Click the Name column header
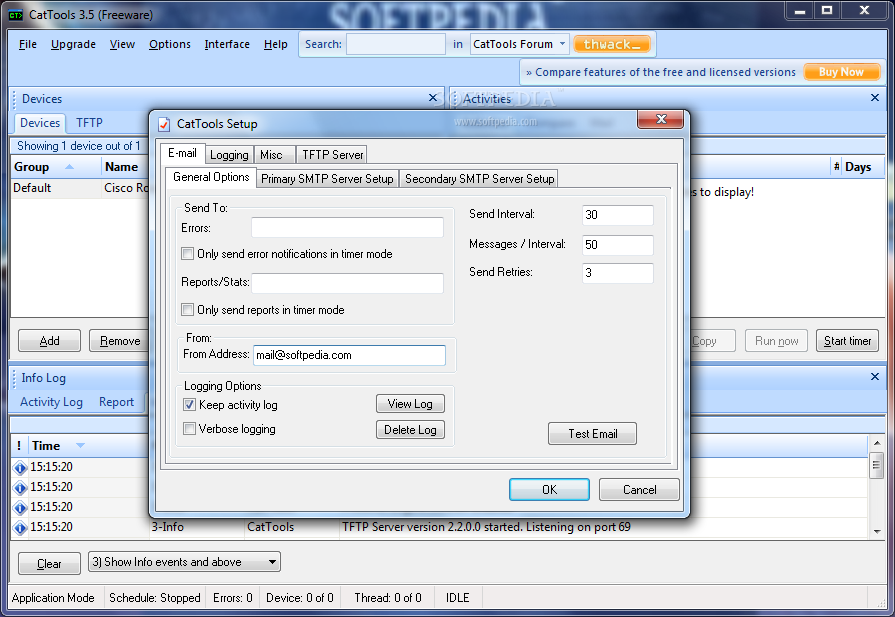 (122, 167)
